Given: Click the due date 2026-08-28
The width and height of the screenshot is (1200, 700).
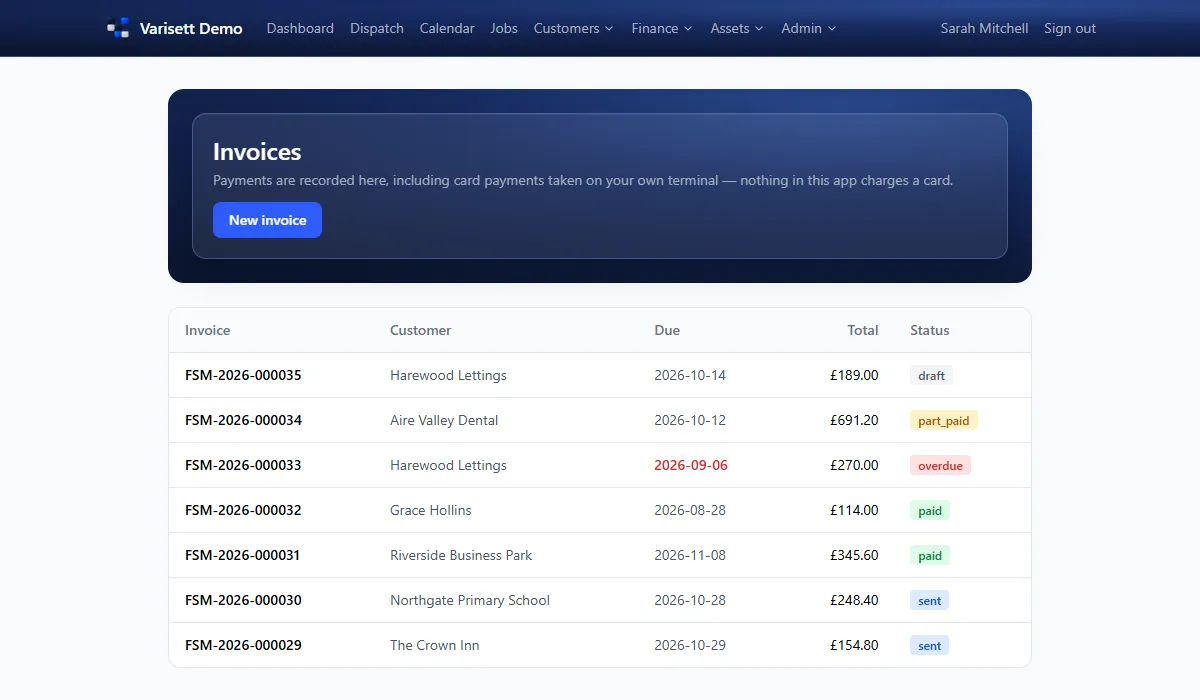Looking at the screenshot, I should [x=690, y=510].
